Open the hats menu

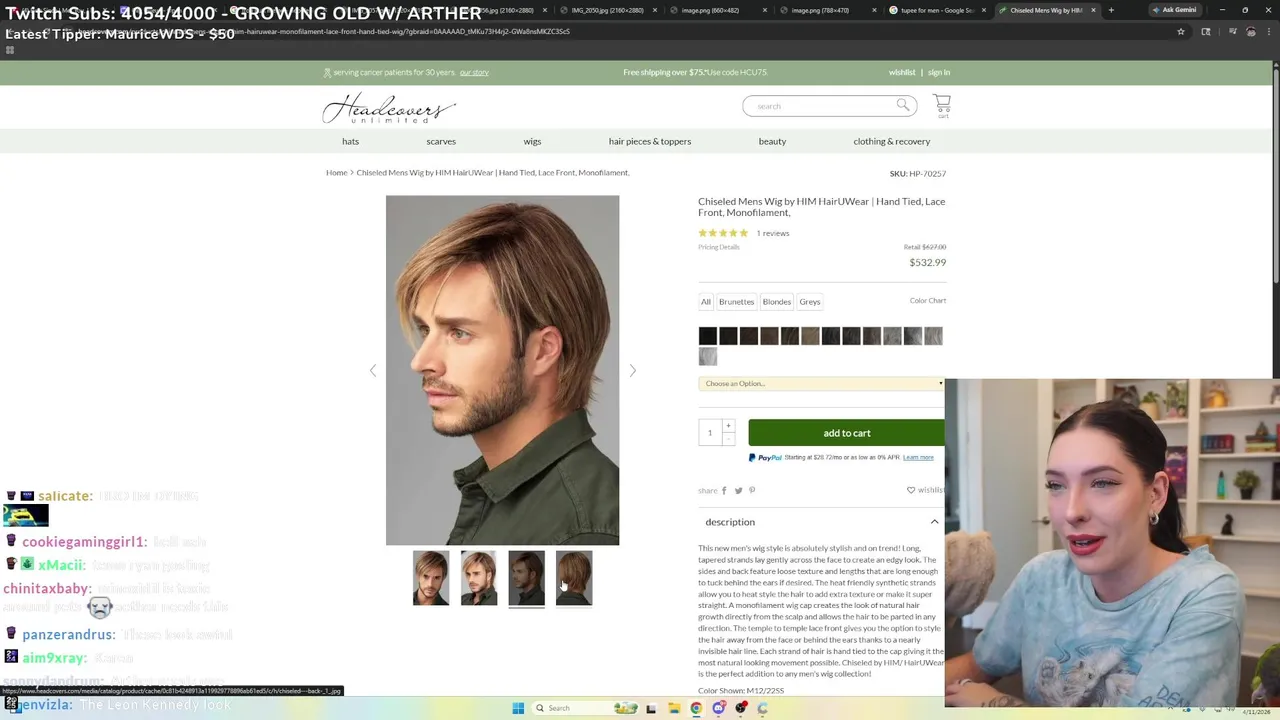[x=350, y=141]
